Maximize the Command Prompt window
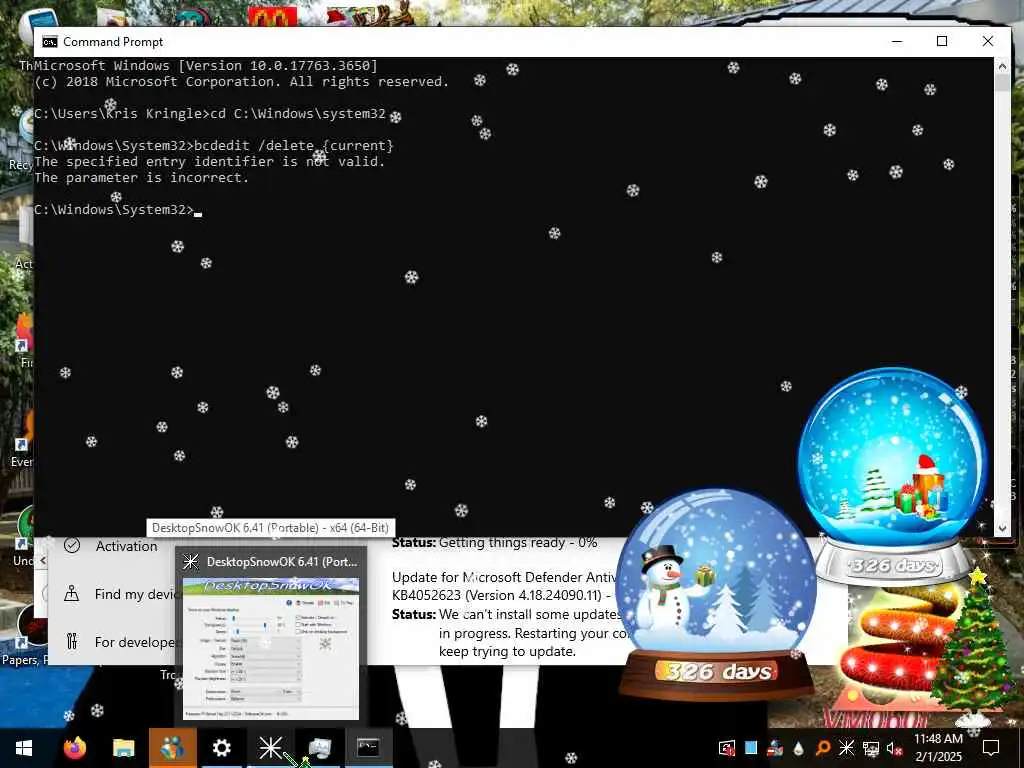 click(942, 41)
